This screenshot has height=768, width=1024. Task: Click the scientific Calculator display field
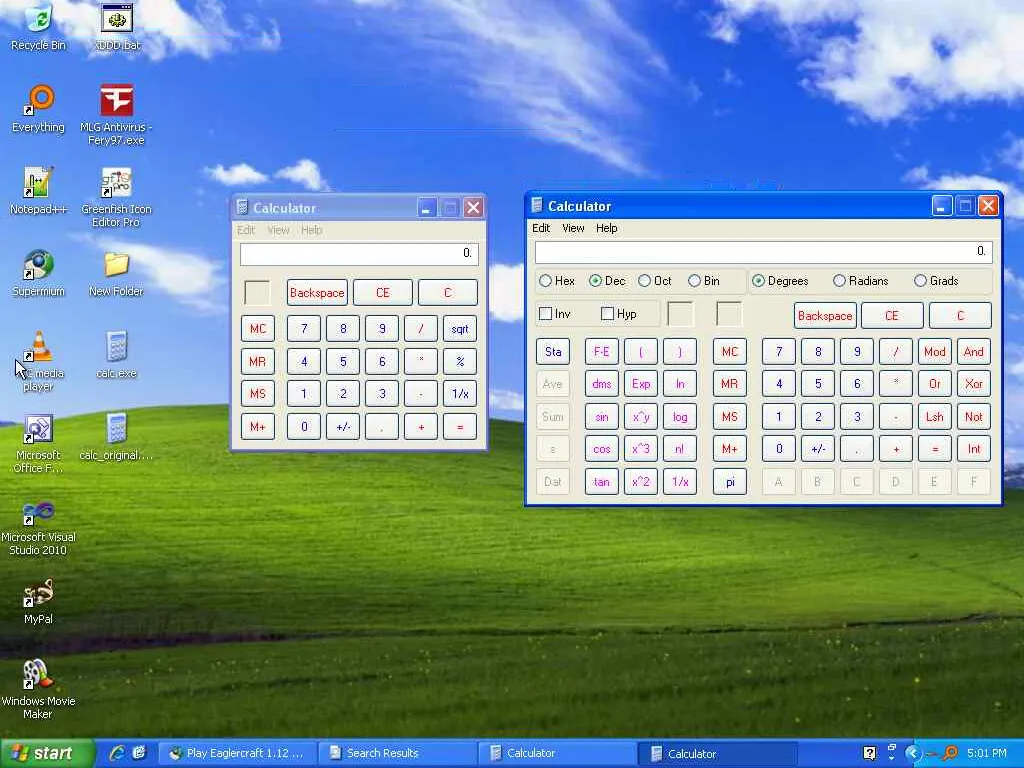pyautogui.click(x=763, y=251)
